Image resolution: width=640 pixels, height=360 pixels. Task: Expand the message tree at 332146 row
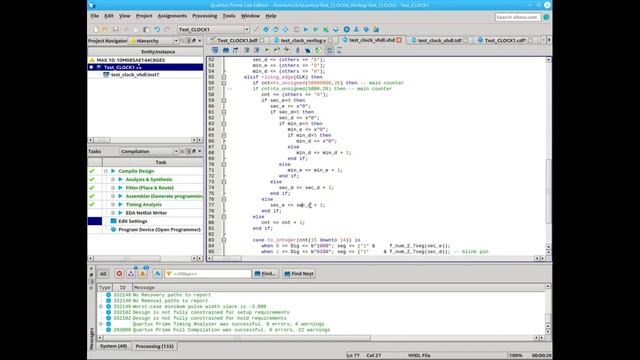tap(101, 306)
